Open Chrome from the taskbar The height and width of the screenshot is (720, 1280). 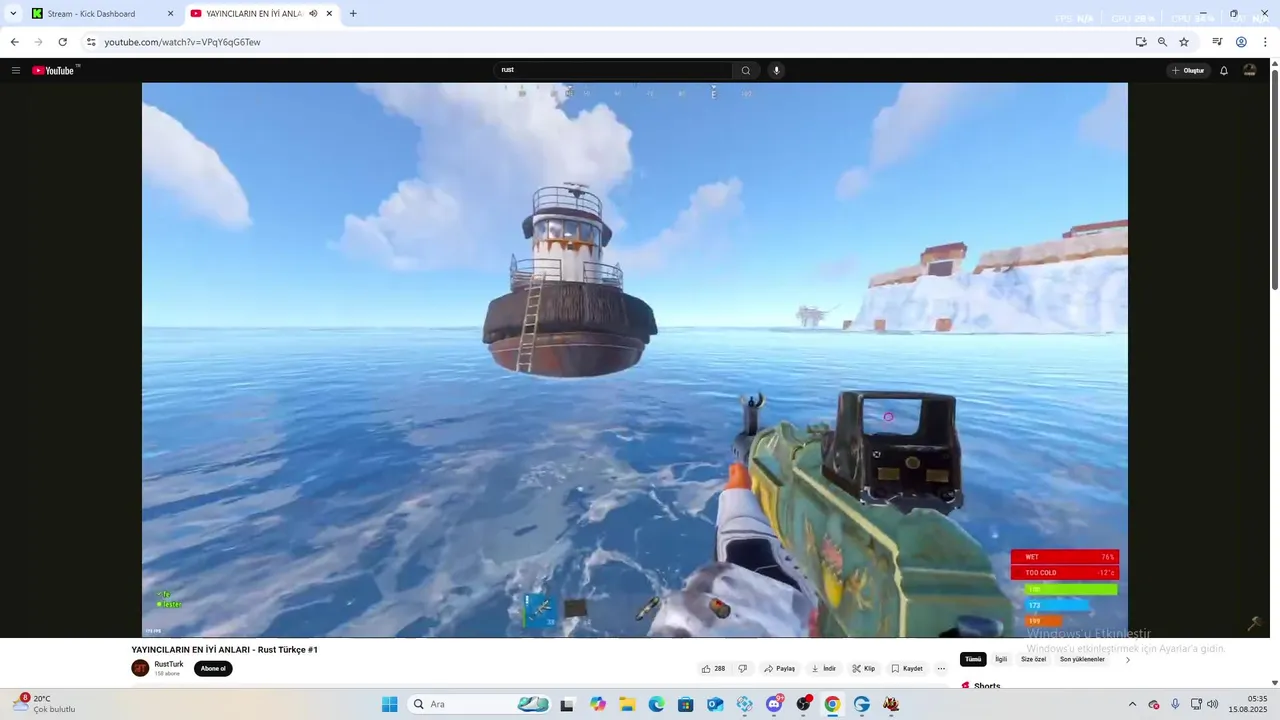click(832, 704)
